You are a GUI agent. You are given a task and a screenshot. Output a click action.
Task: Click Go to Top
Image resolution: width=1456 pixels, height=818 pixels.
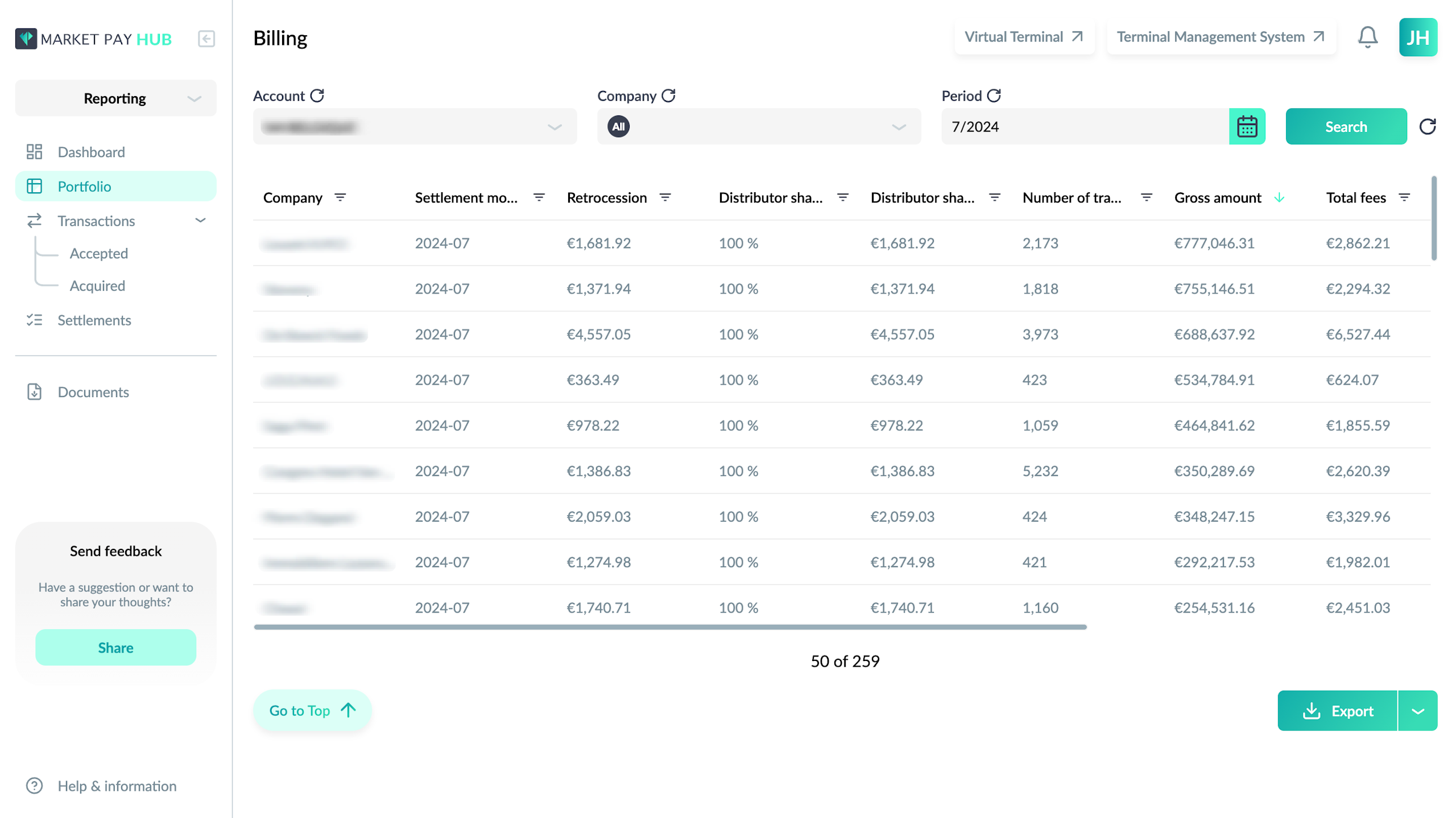(x=312, y=710)
